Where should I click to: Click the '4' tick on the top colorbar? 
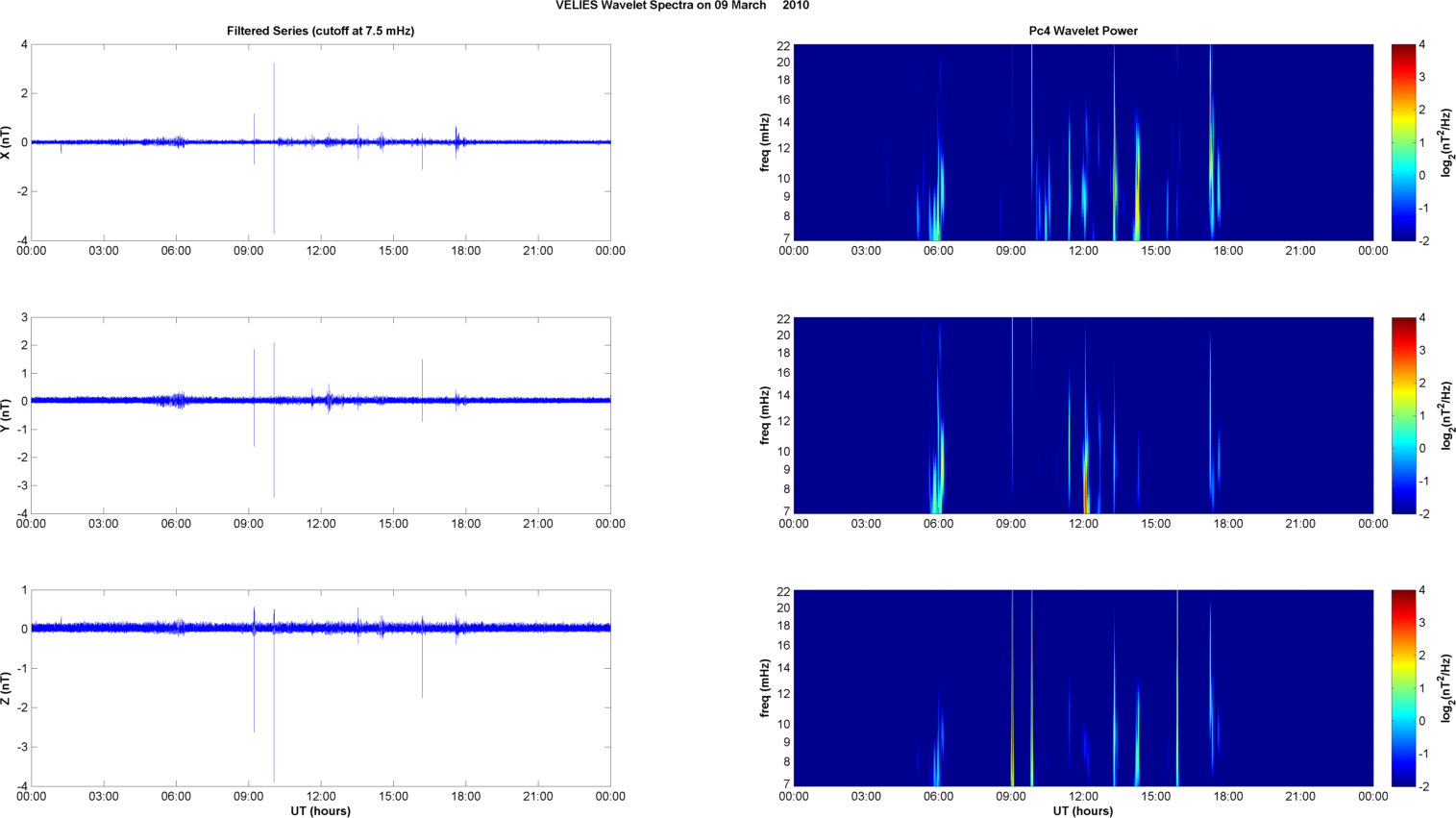pos(1422,45)
